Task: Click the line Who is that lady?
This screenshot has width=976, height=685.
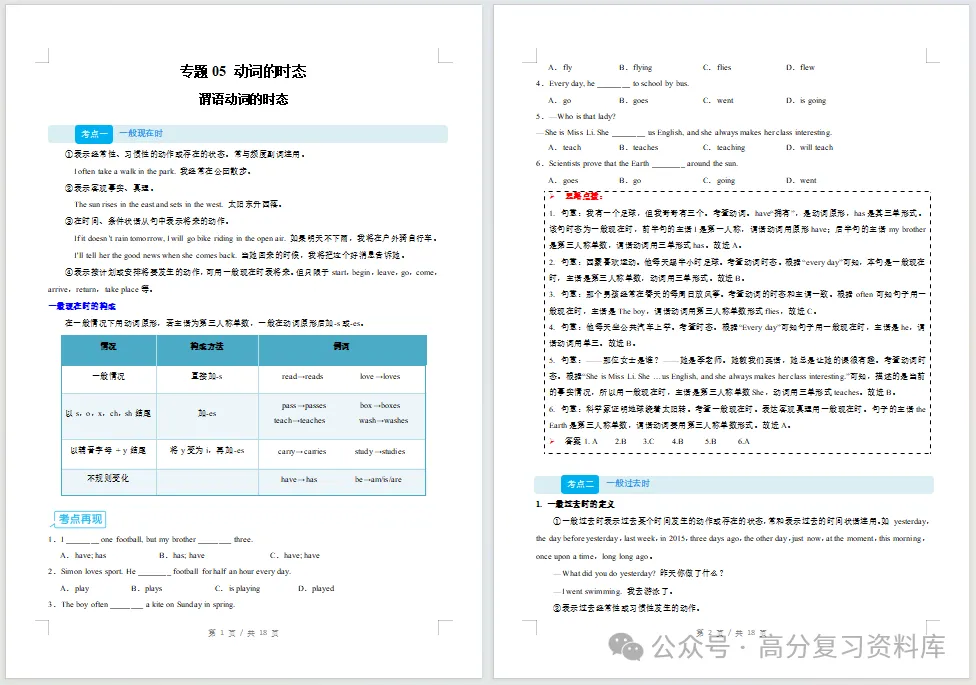Action: (576, 116)
